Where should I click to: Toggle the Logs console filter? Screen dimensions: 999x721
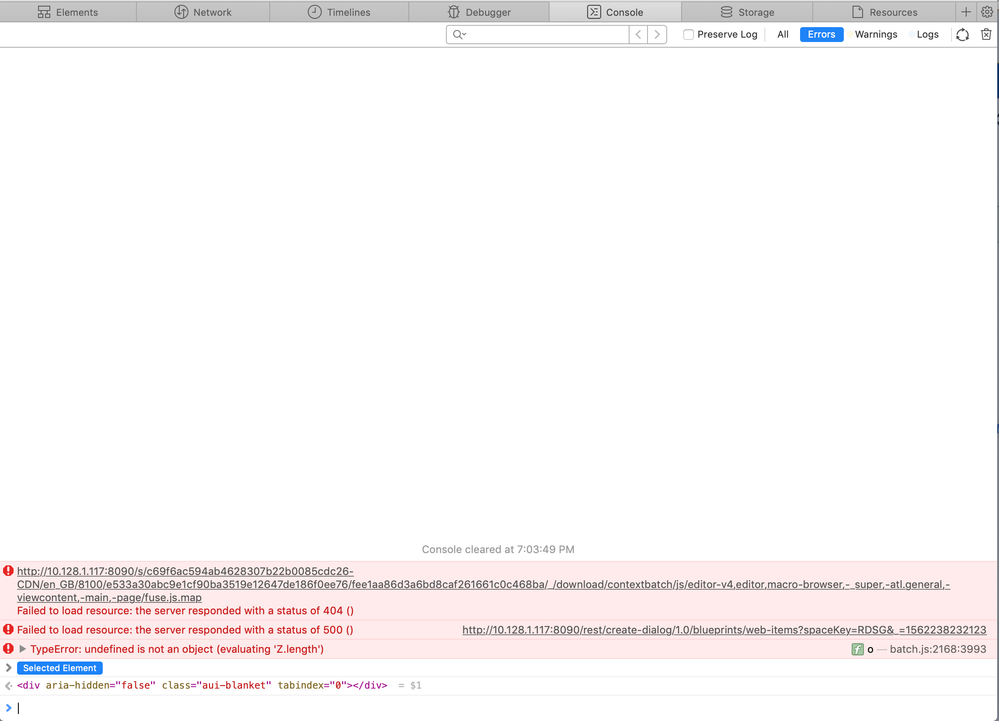(x=927, y=34)
